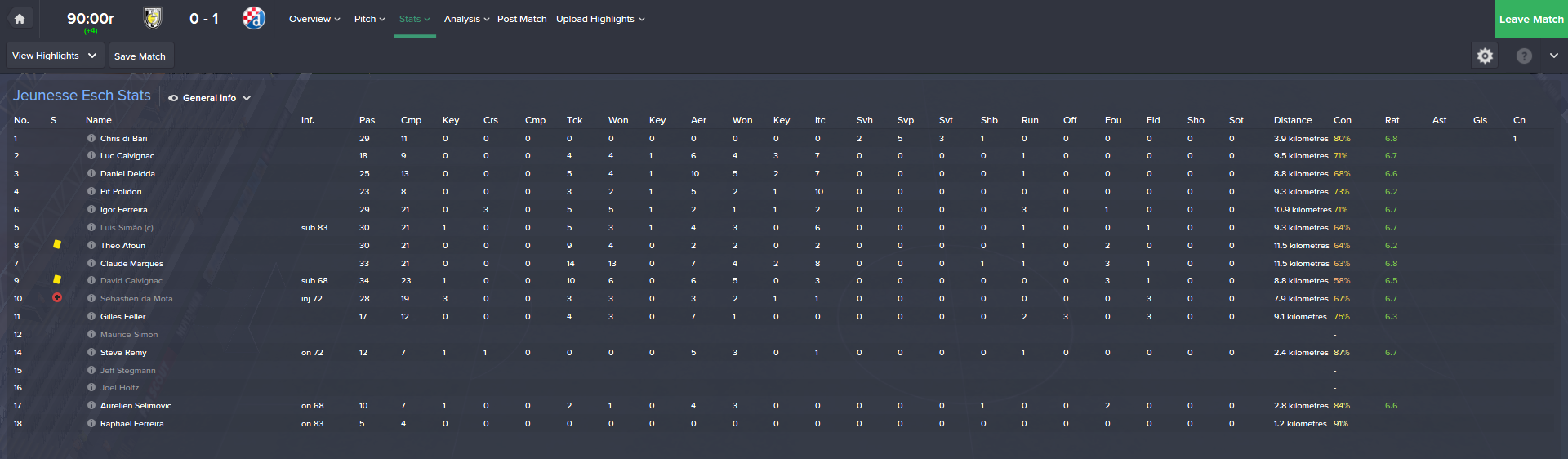Open the Overview menu
The image size is (1568, 459).
(x=314, y=19)
